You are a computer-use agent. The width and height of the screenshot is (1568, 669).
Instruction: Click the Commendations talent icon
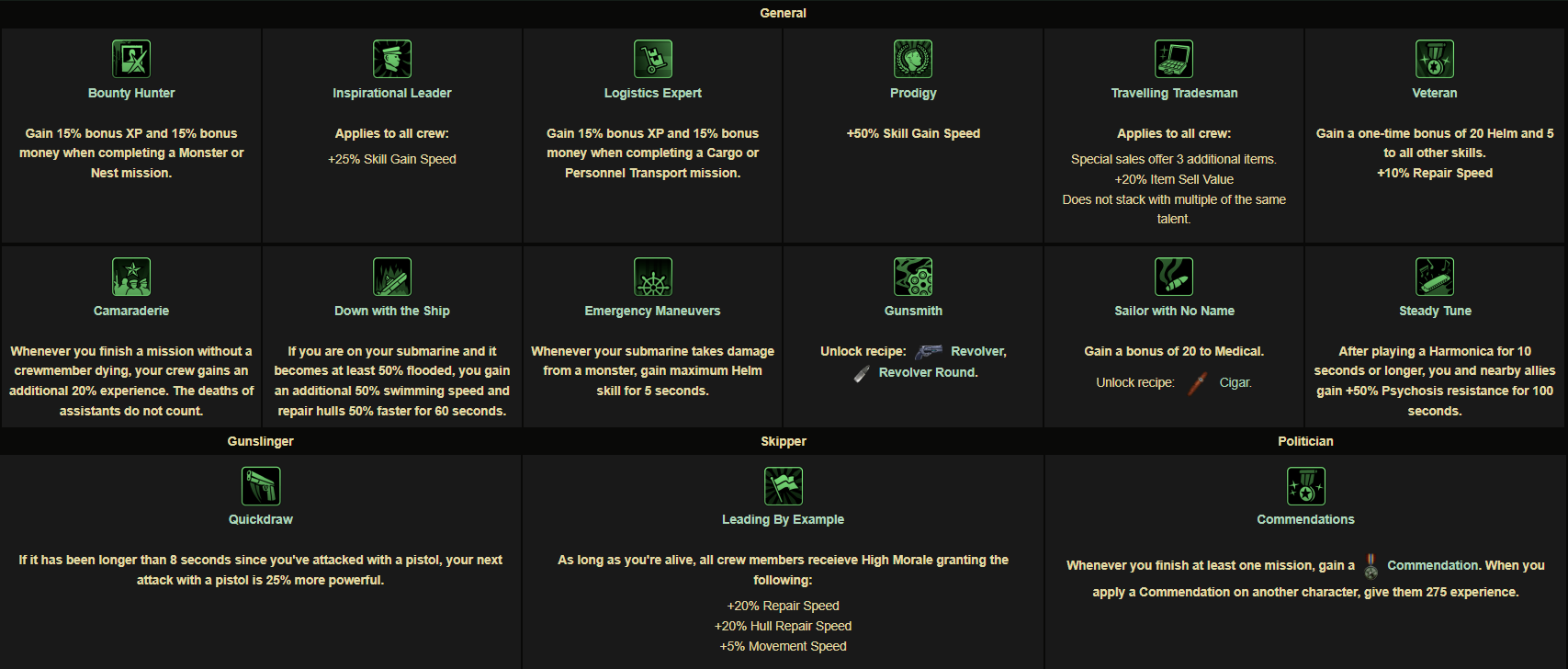point(1306,486)
